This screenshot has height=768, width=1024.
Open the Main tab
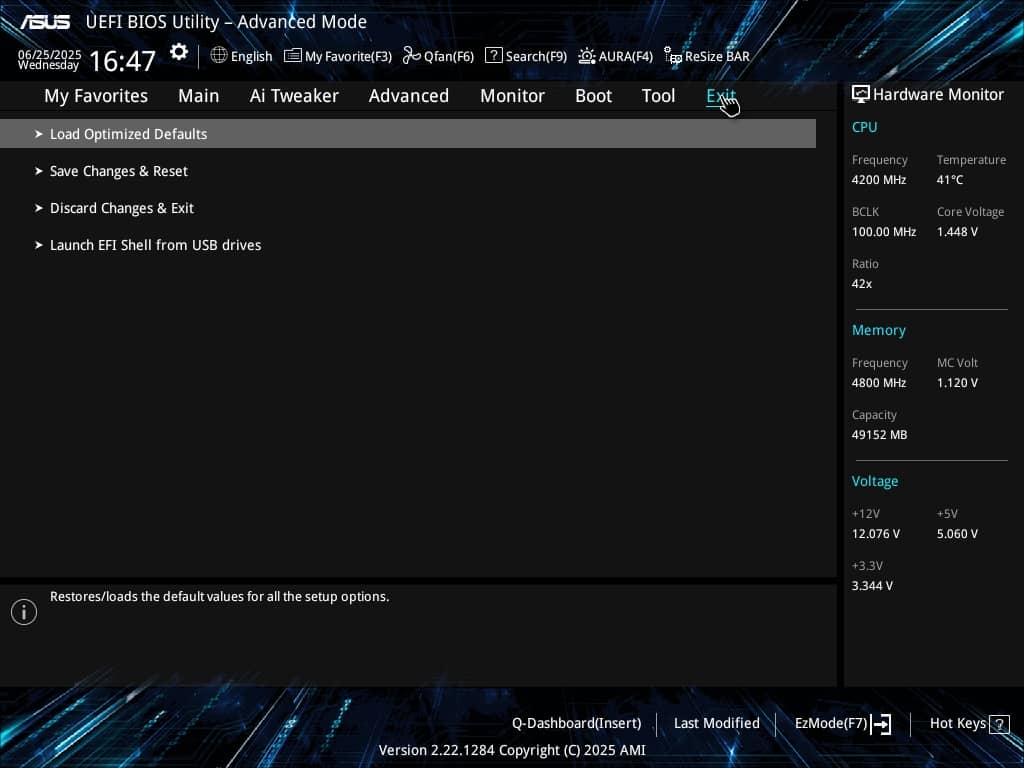tap(199, 96)
